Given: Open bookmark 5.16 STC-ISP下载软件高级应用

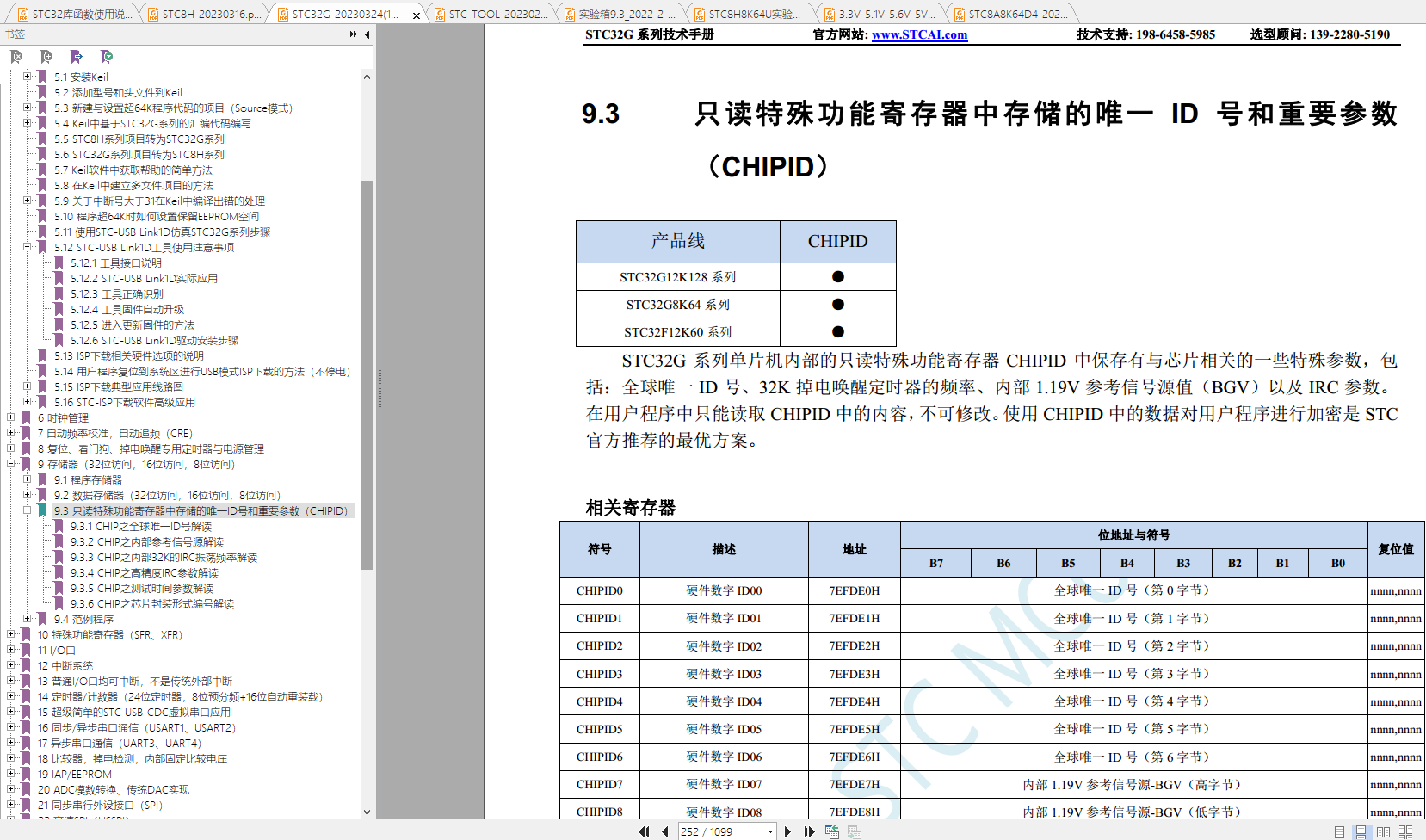Looking at the screenshot, I should [x=125, y=402].
